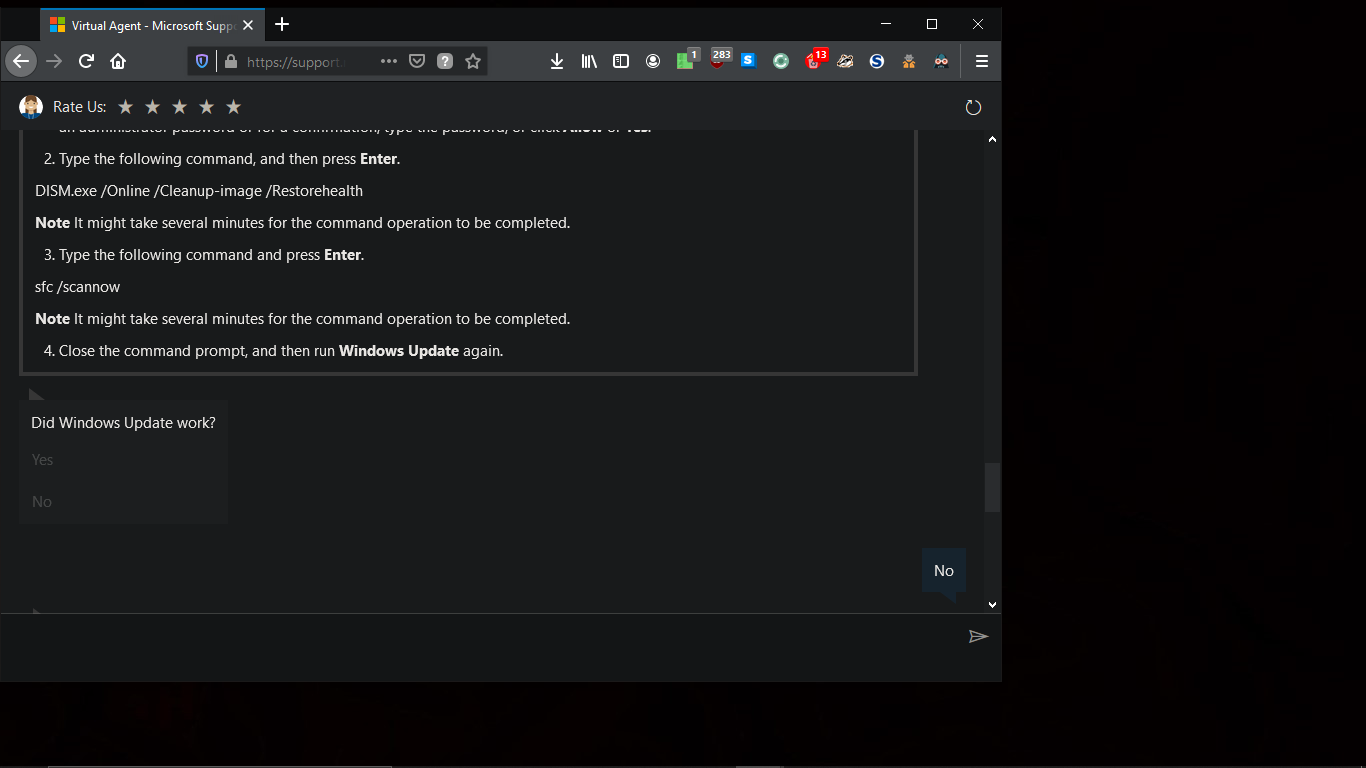Open the Library menu

(x=589, y=61)
